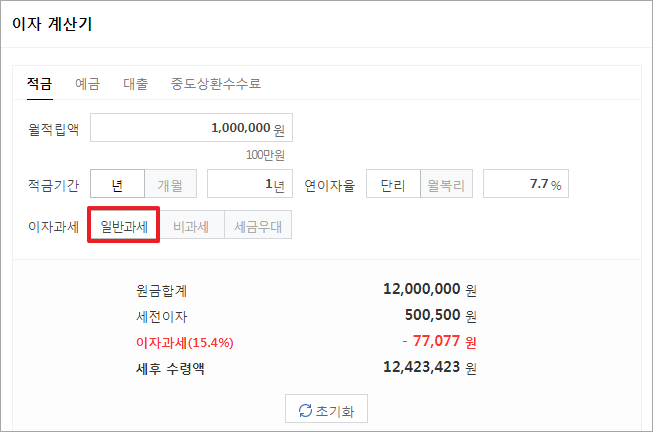Select 년 for the savings period unit

point(117,184)
